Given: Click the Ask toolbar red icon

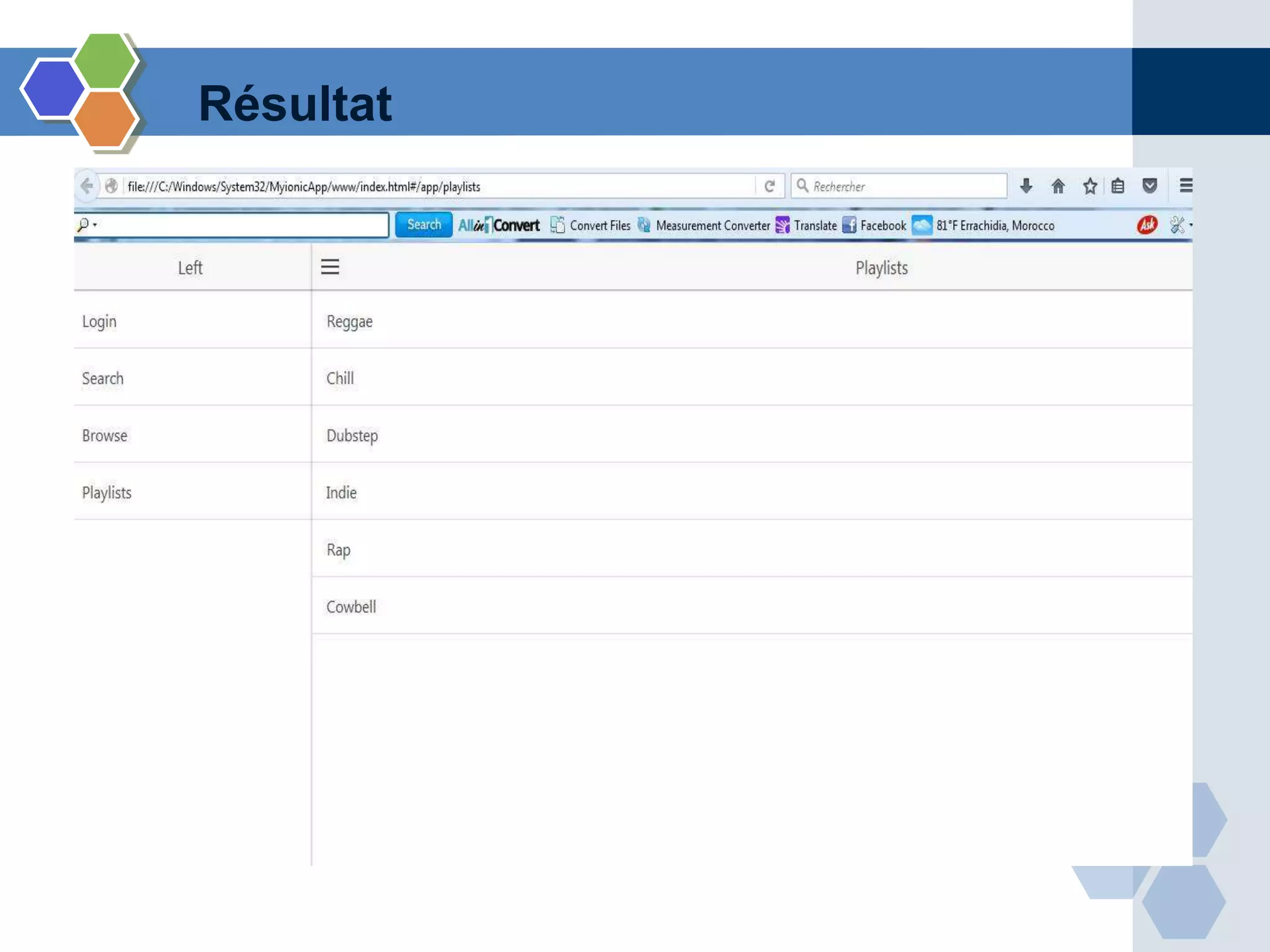Looking at the screenshot, I should [1147, 224].
